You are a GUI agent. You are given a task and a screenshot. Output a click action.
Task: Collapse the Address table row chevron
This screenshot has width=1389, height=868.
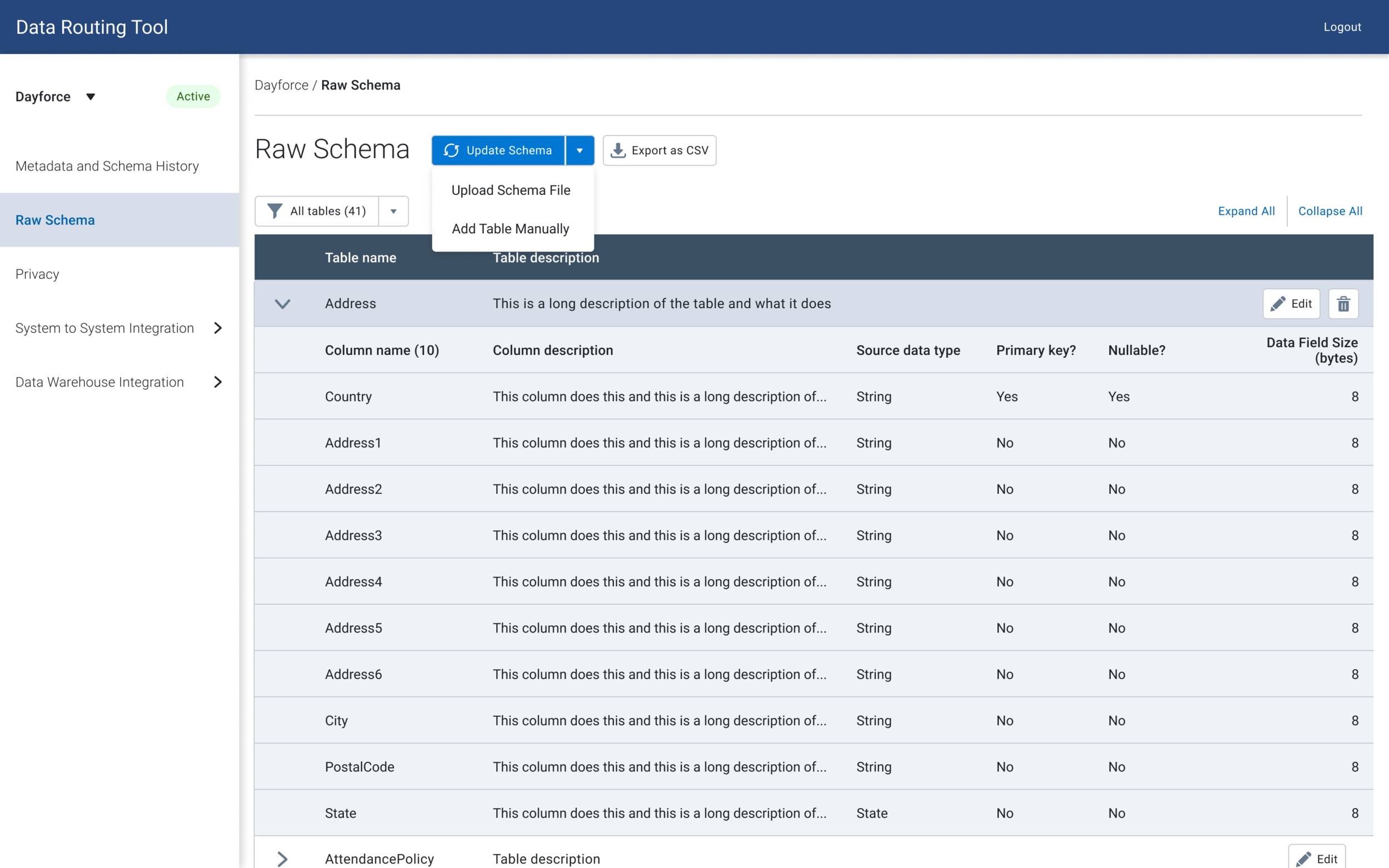282,304
